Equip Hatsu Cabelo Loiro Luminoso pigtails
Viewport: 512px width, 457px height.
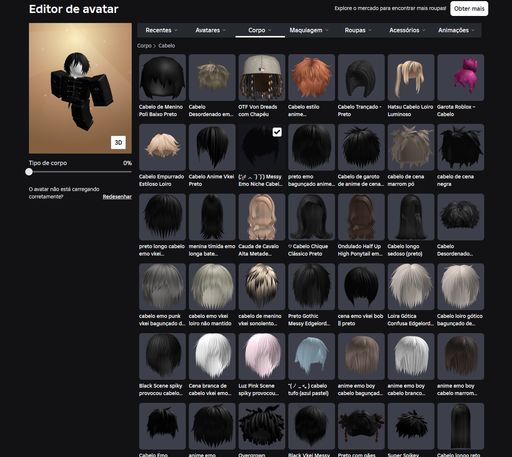click(x=411, y=77)
